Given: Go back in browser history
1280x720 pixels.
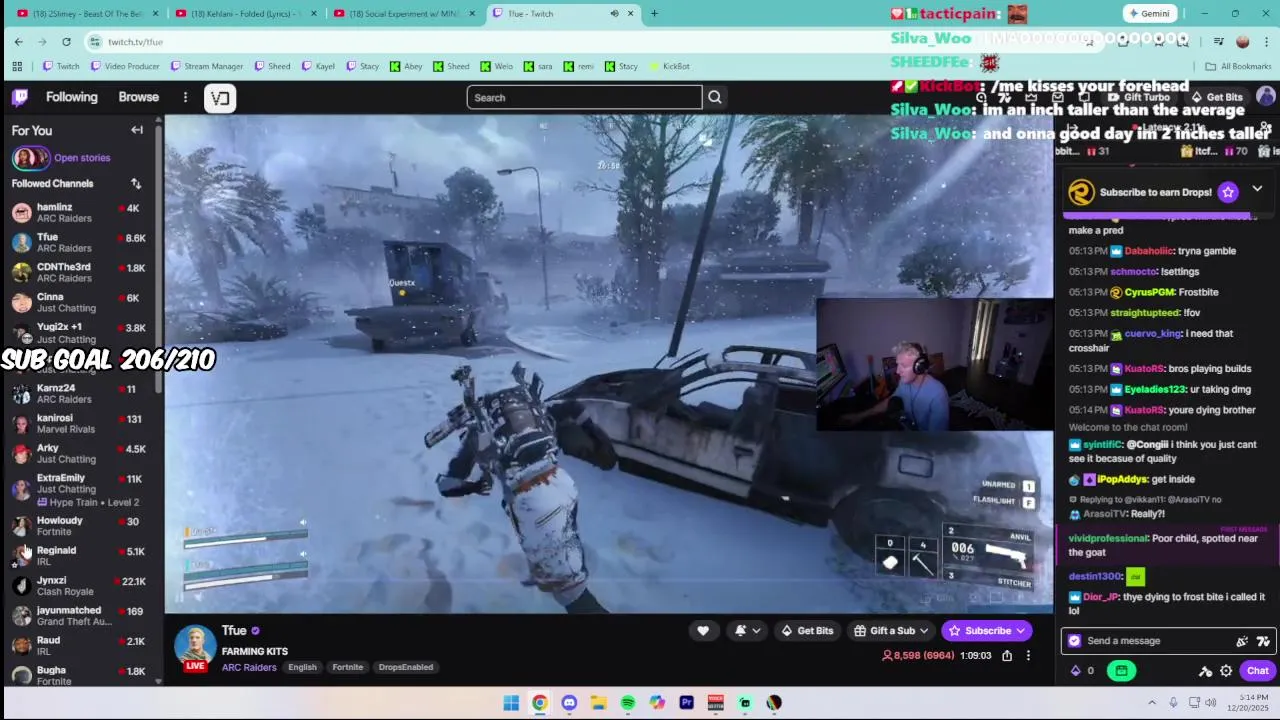Looking at the screenshot, I should (18, 41).
